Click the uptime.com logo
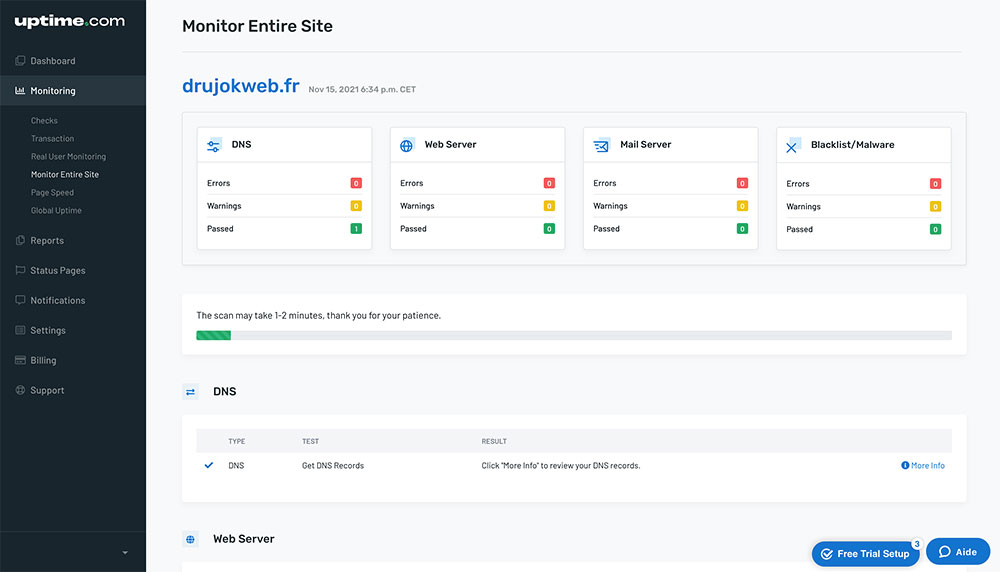The image size is (1000, 572). click(x=70, y=21)
